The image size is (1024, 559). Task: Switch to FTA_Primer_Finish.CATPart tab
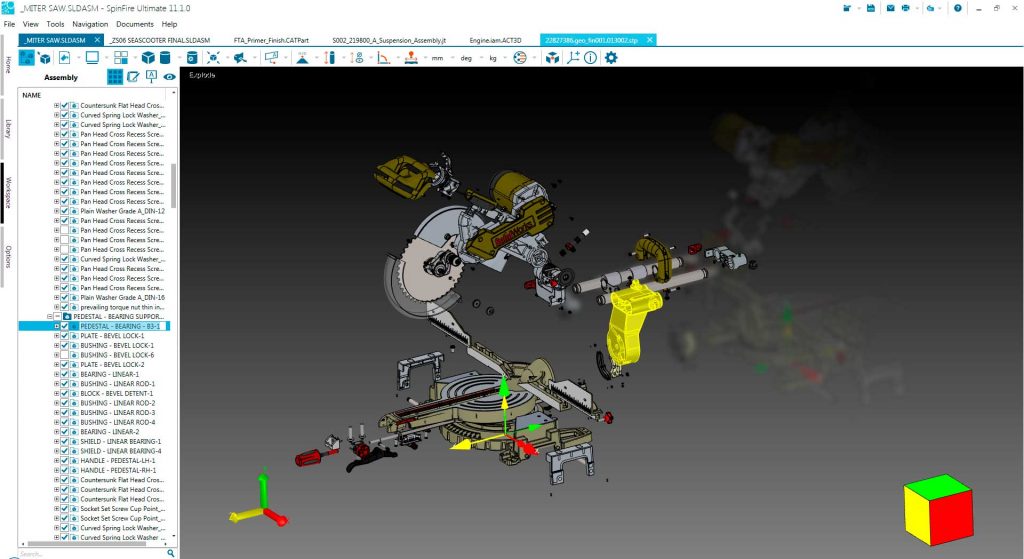pyautogui.click(x=271, y=40)
